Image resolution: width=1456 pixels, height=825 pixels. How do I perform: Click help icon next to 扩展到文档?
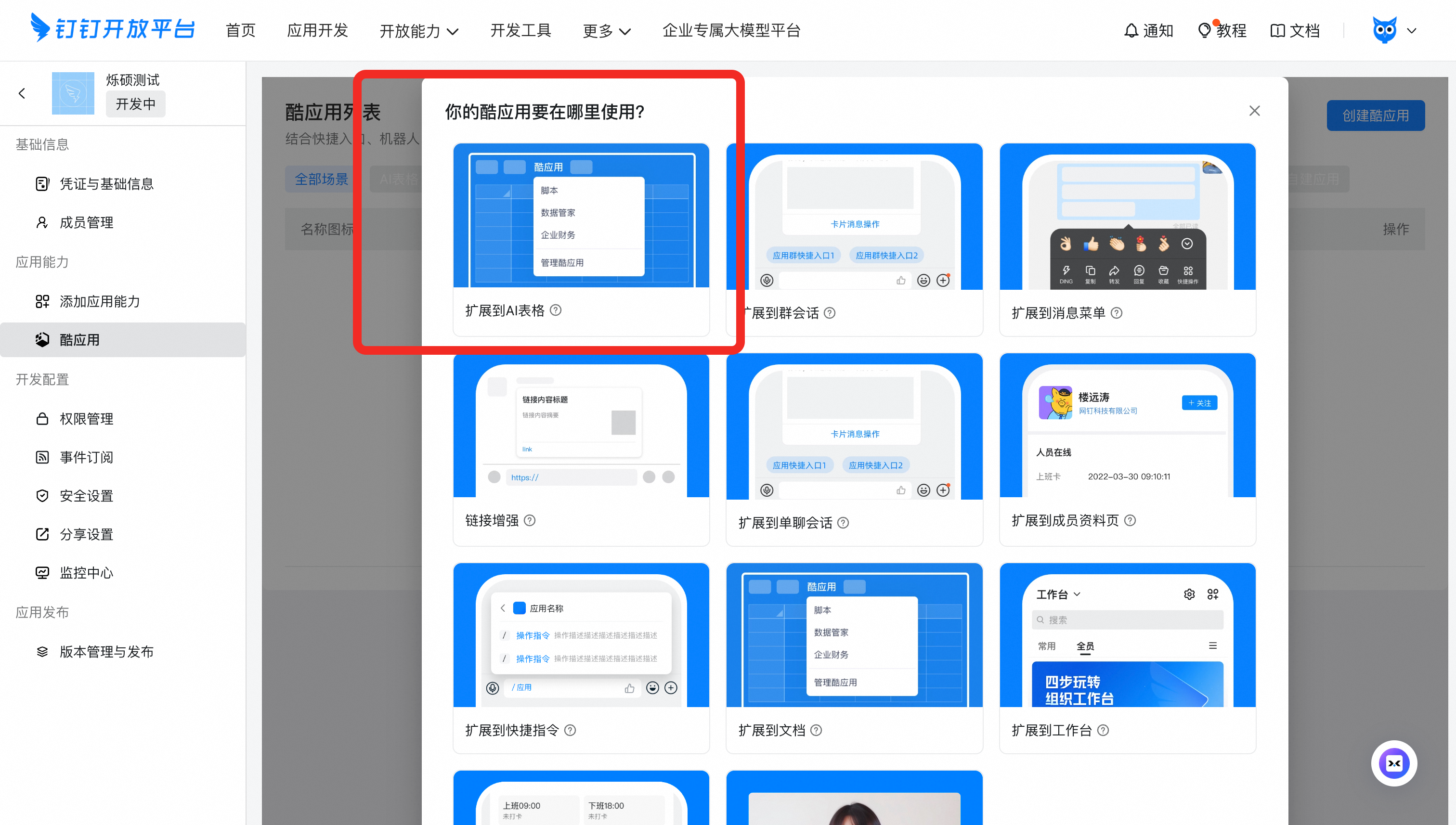coord(816,730)
